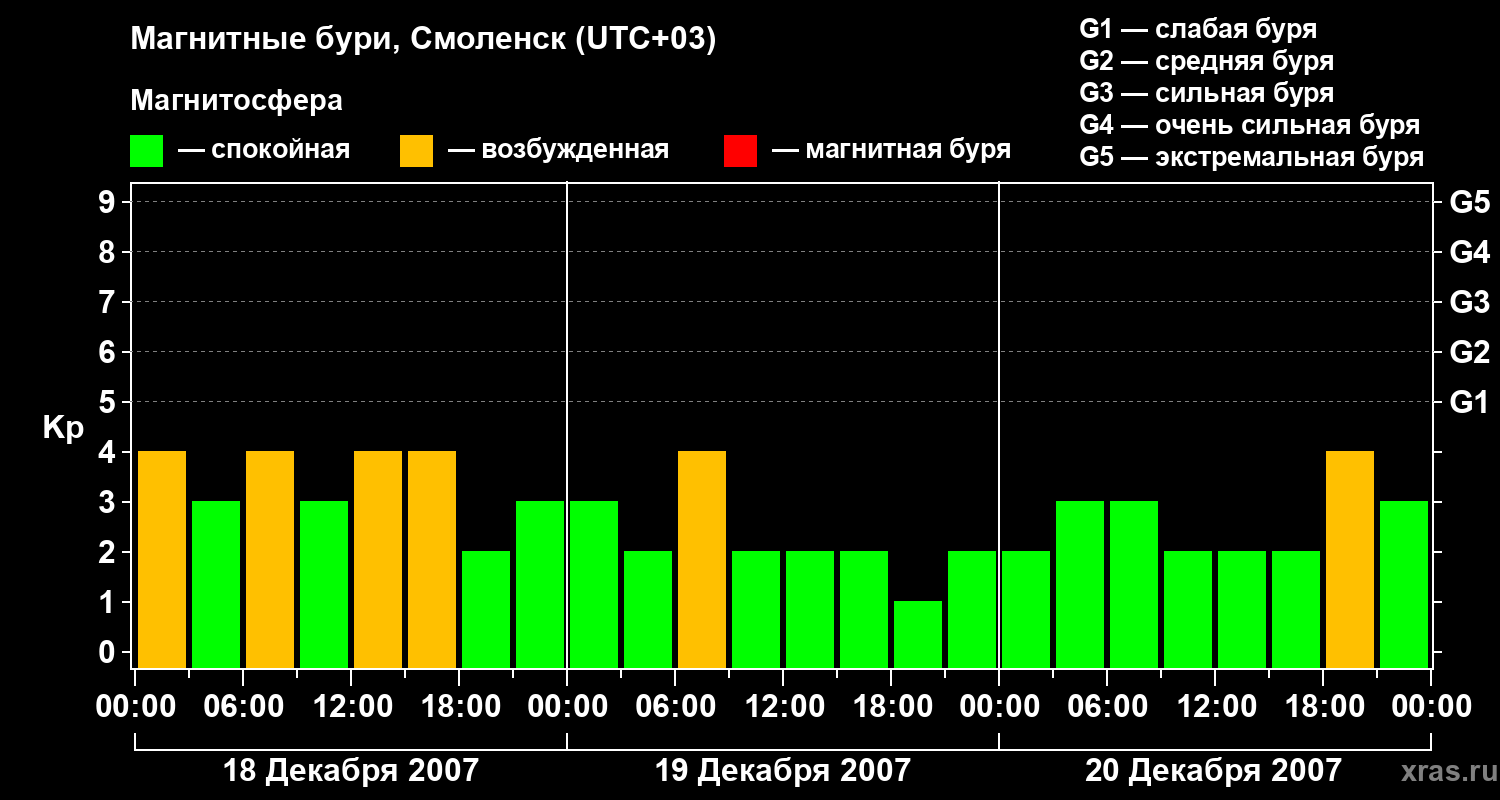Screen dimensions: 1500x800
Task: Click the first green bar of 19 December
Action: click(594, 584)
